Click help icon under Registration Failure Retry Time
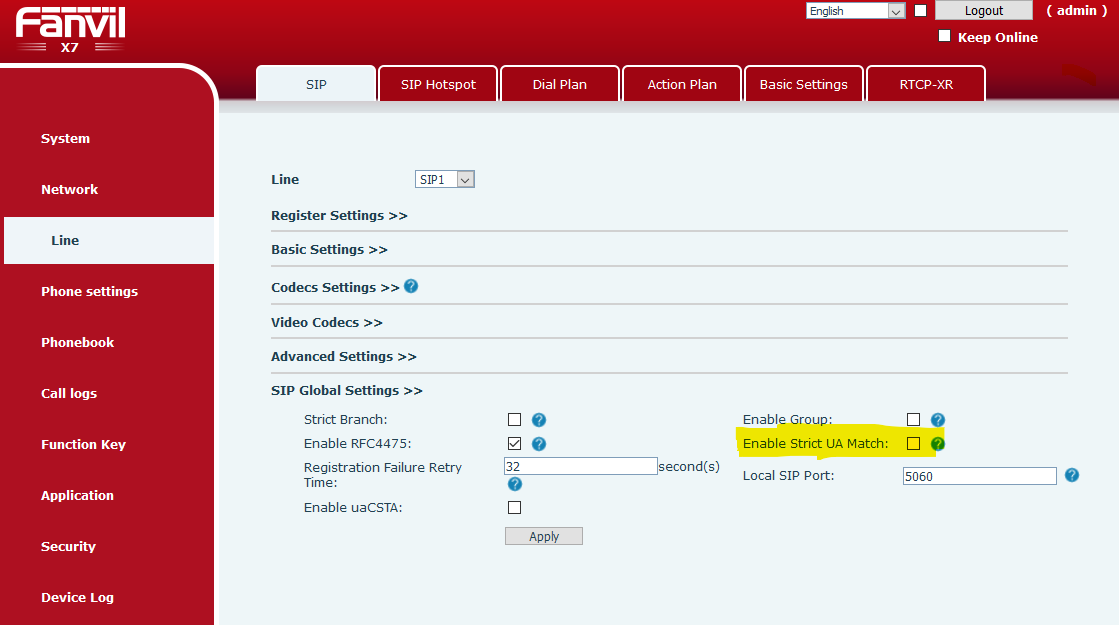This screenshot has height=625, width=1119. pyautogui.click(x=515, y=484)
